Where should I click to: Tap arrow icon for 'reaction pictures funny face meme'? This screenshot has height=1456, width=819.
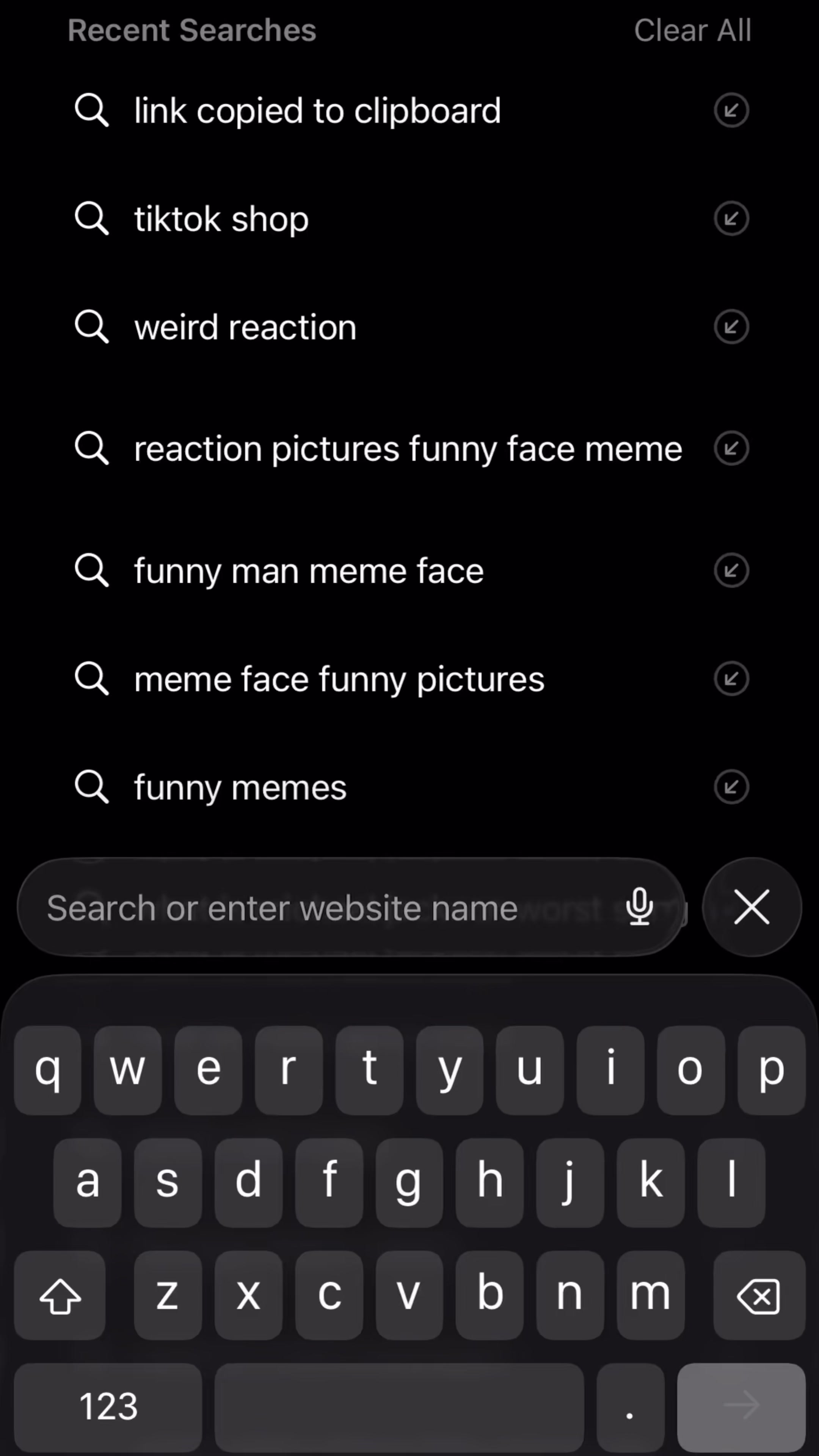tap(731, 448)
